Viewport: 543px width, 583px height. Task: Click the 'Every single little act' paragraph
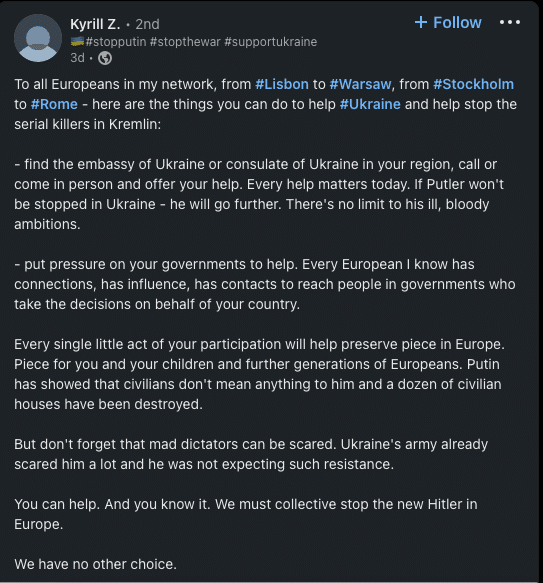(x=259, y=374)
